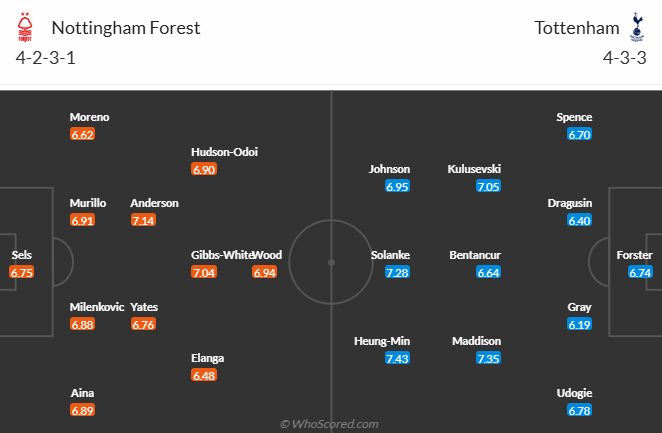This screenshot has width=662, height=433.
Task: Select Gibbs-White's 7.04 rating badge
Action: pyautogui.click(x=204, y=272)
